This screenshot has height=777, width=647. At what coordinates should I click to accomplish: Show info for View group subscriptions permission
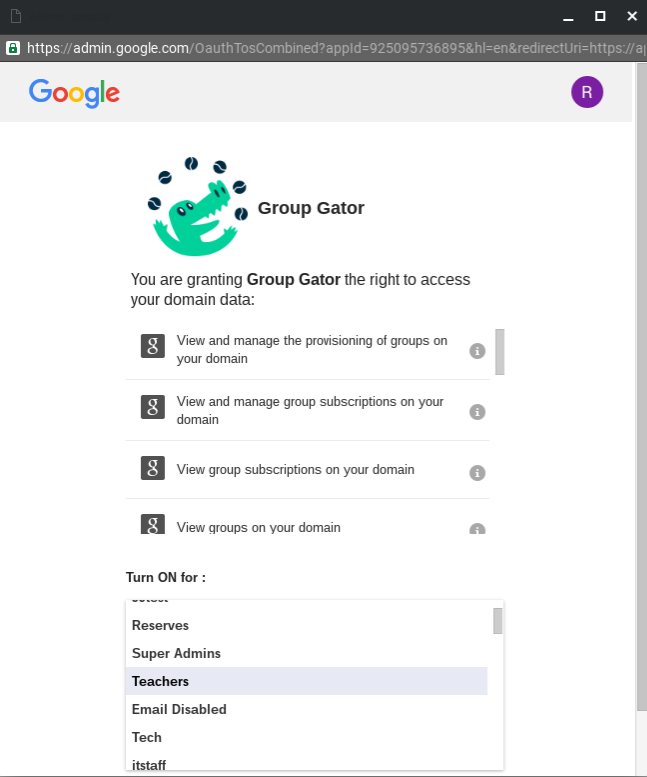pyautogui.click(x=477, y=472)
